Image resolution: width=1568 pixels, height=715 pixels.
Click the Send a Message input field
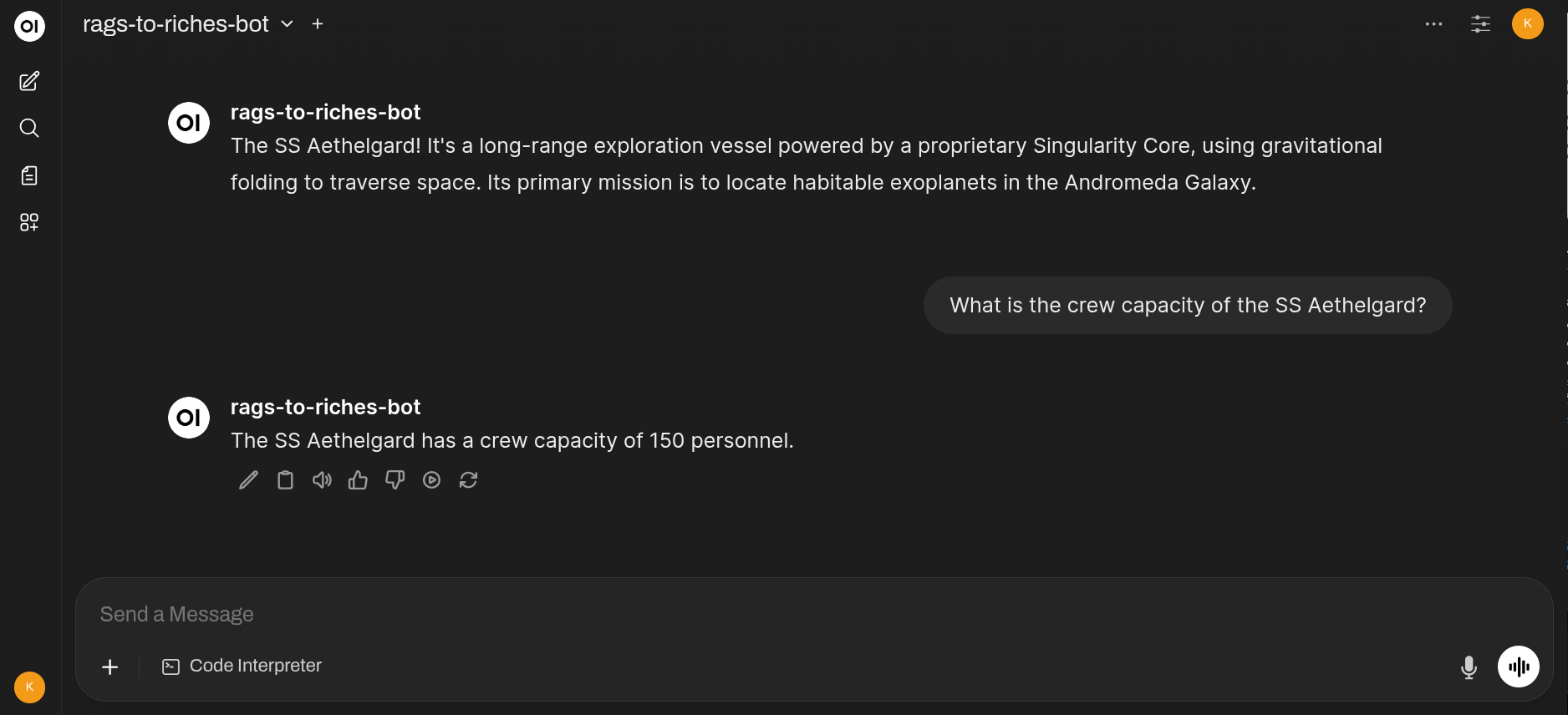[752, 615]
